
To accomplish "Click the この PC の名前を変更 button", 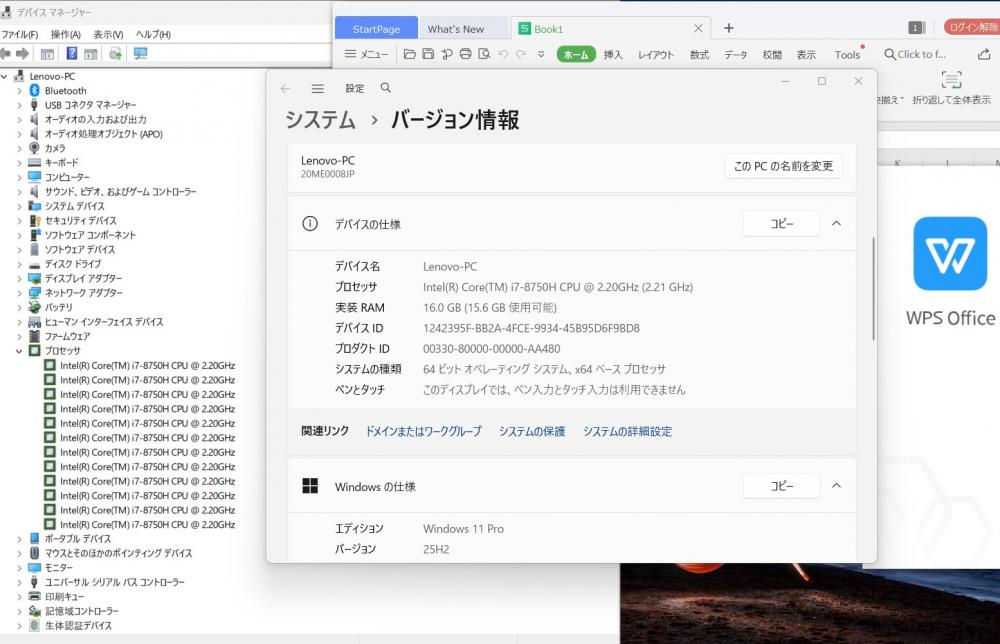I will pyautogui.click(x=783, y=166).
